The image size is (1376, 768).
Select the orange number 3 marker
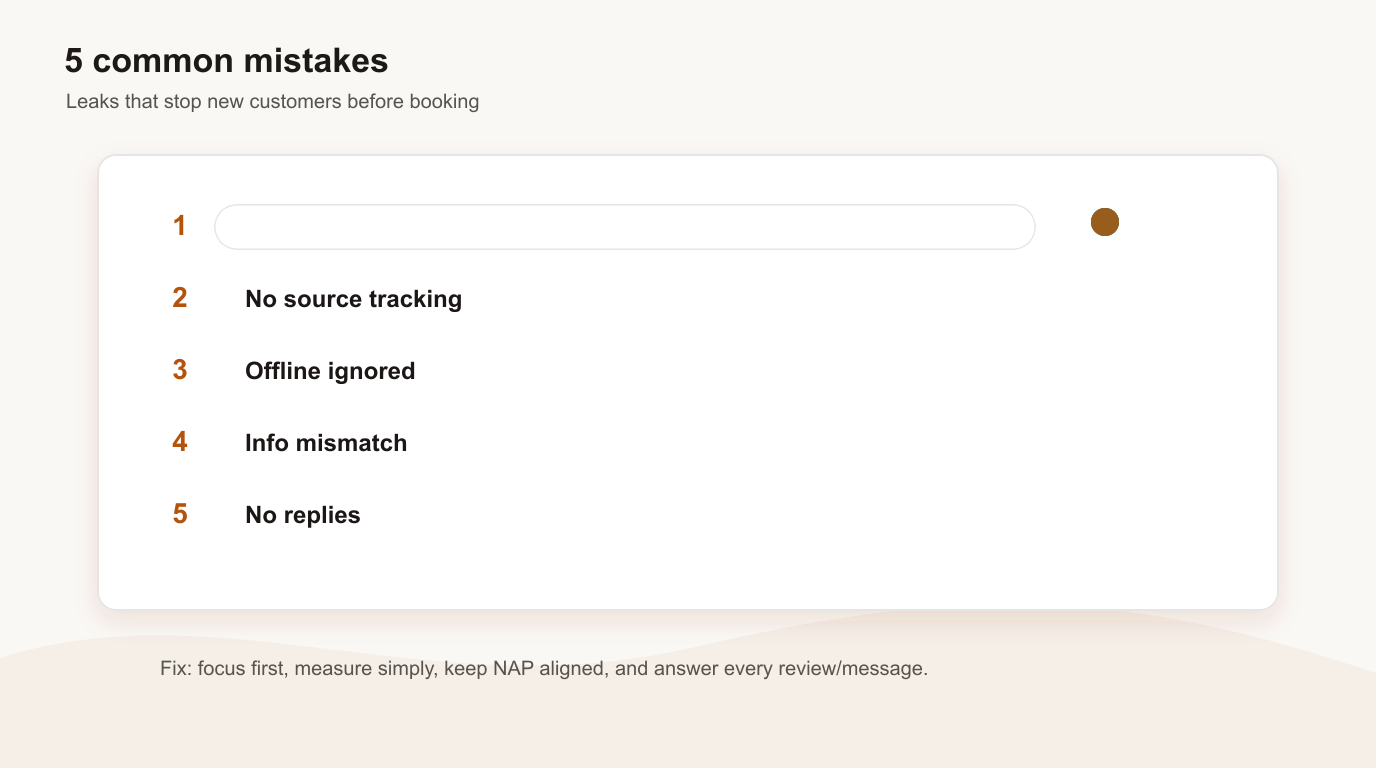click(x=179, y=370)
